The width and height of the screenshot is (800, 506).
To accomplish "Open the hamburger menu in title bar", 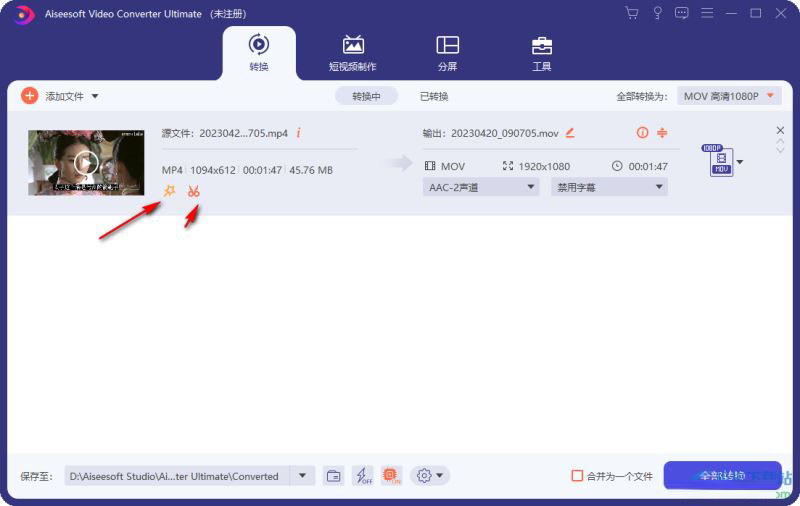I will [707, 13].
